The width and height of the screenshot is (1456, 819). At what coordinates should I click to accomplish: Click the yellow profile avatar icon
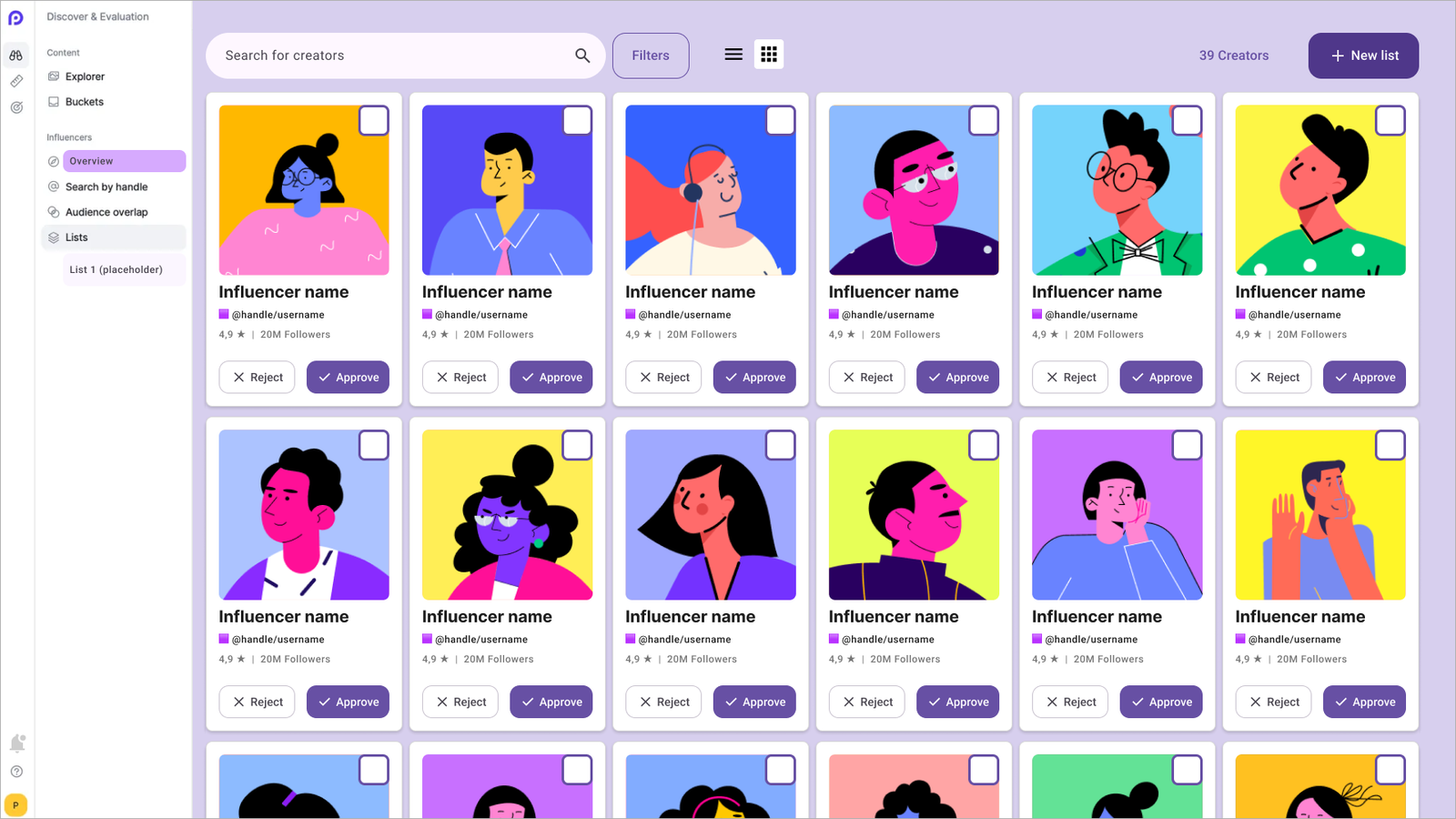click(x=16, y=805)
